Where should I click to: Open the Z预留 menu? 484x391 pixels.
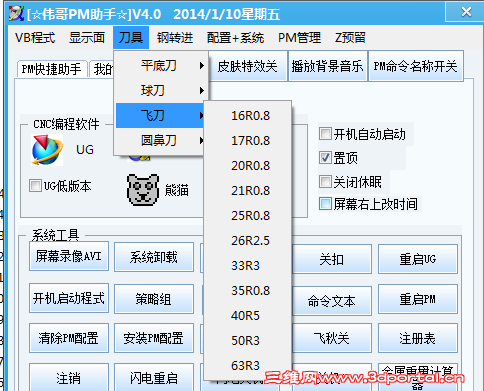(x=350, y=37)
